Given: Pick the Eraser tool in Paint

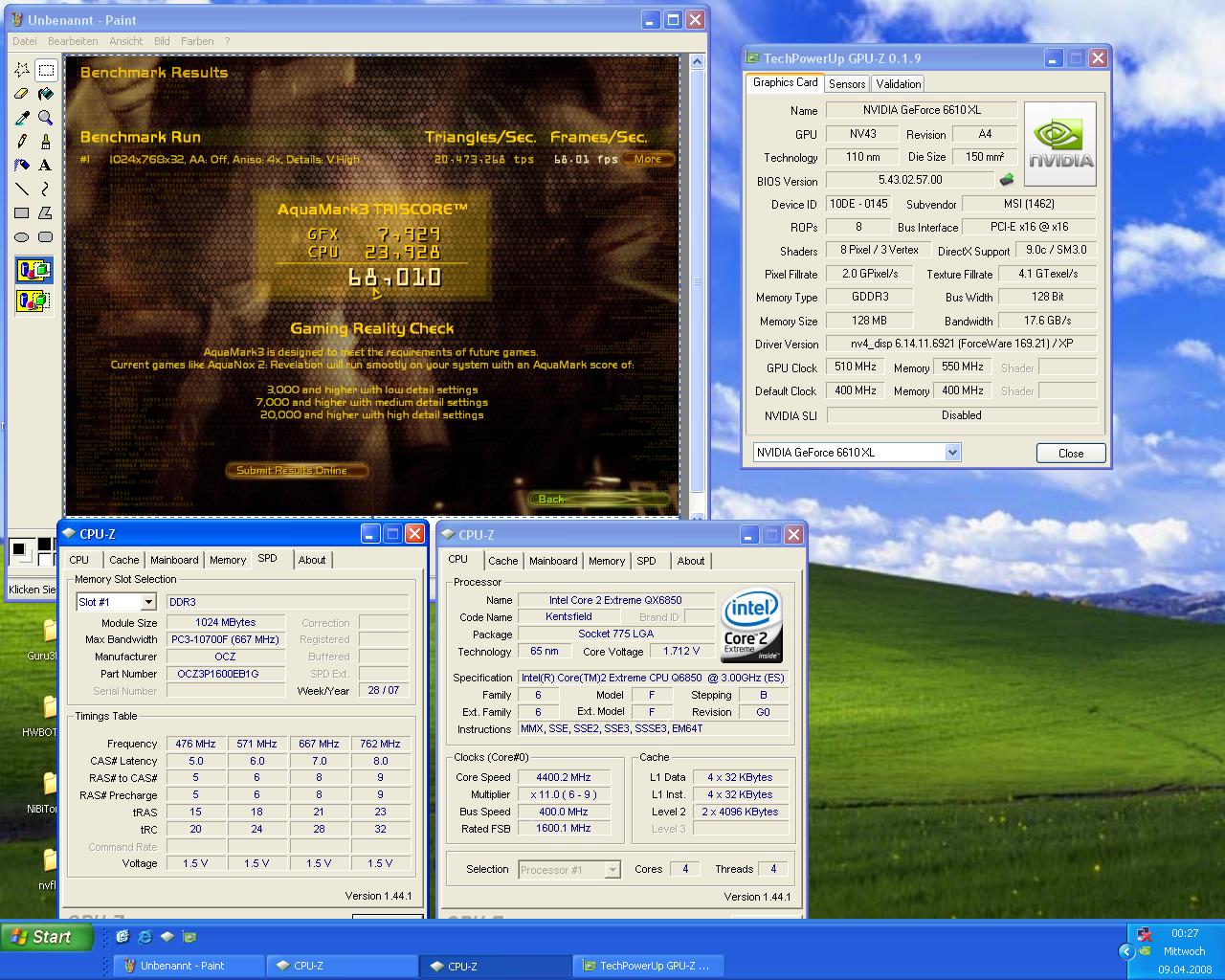Looking at the screenshot, I should coord(22,94).
